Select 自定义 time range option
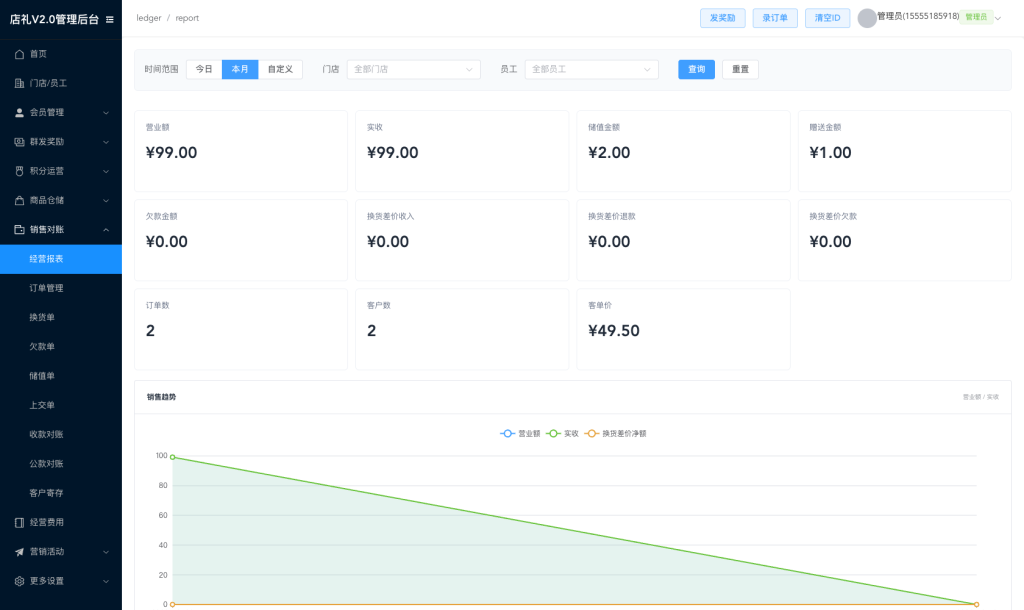 point(280,69)
